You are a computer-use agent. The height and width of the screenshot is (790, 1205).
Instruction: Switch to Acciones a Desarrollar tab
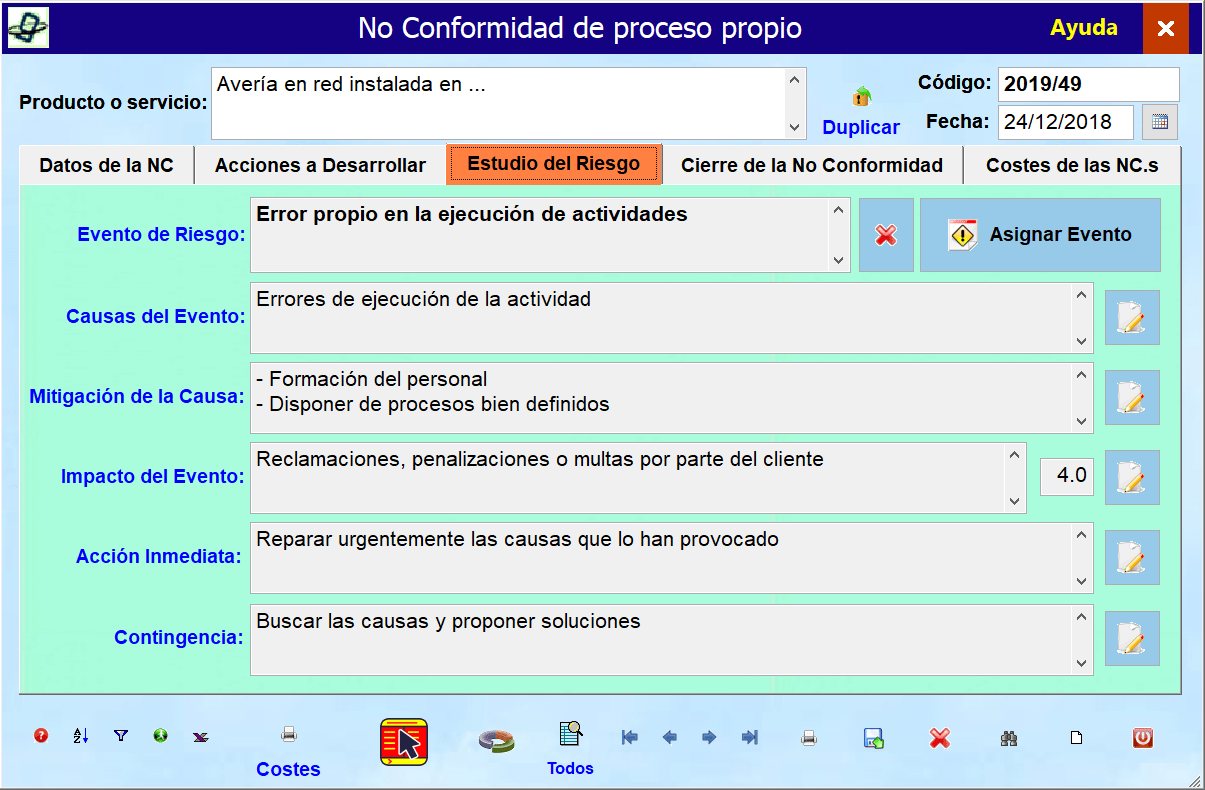[320, 166]
